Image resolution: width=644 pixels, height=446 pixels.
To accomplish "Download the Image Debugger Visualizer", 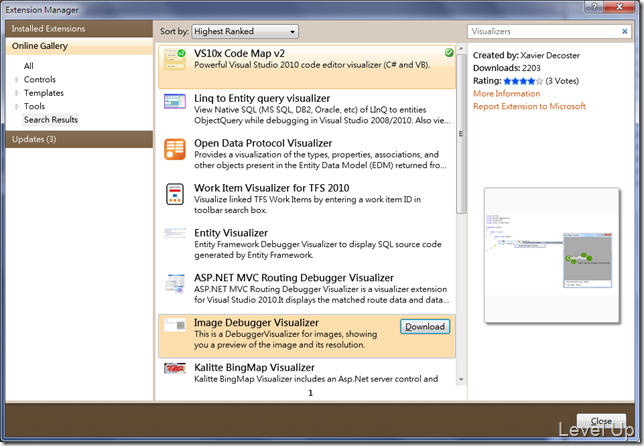I will coord(425,326).
